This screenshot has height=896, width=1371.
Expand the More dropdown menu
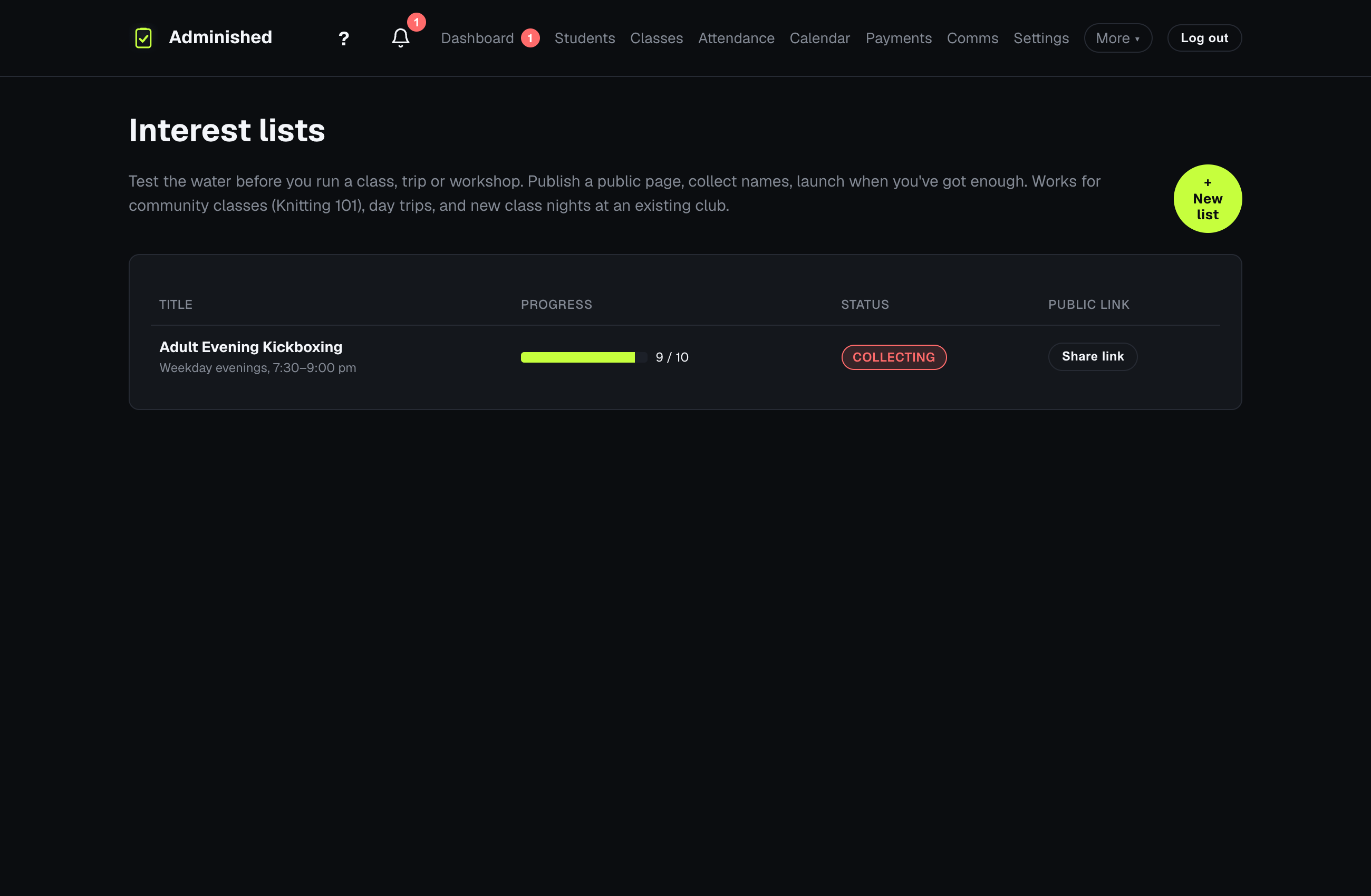1117,38
